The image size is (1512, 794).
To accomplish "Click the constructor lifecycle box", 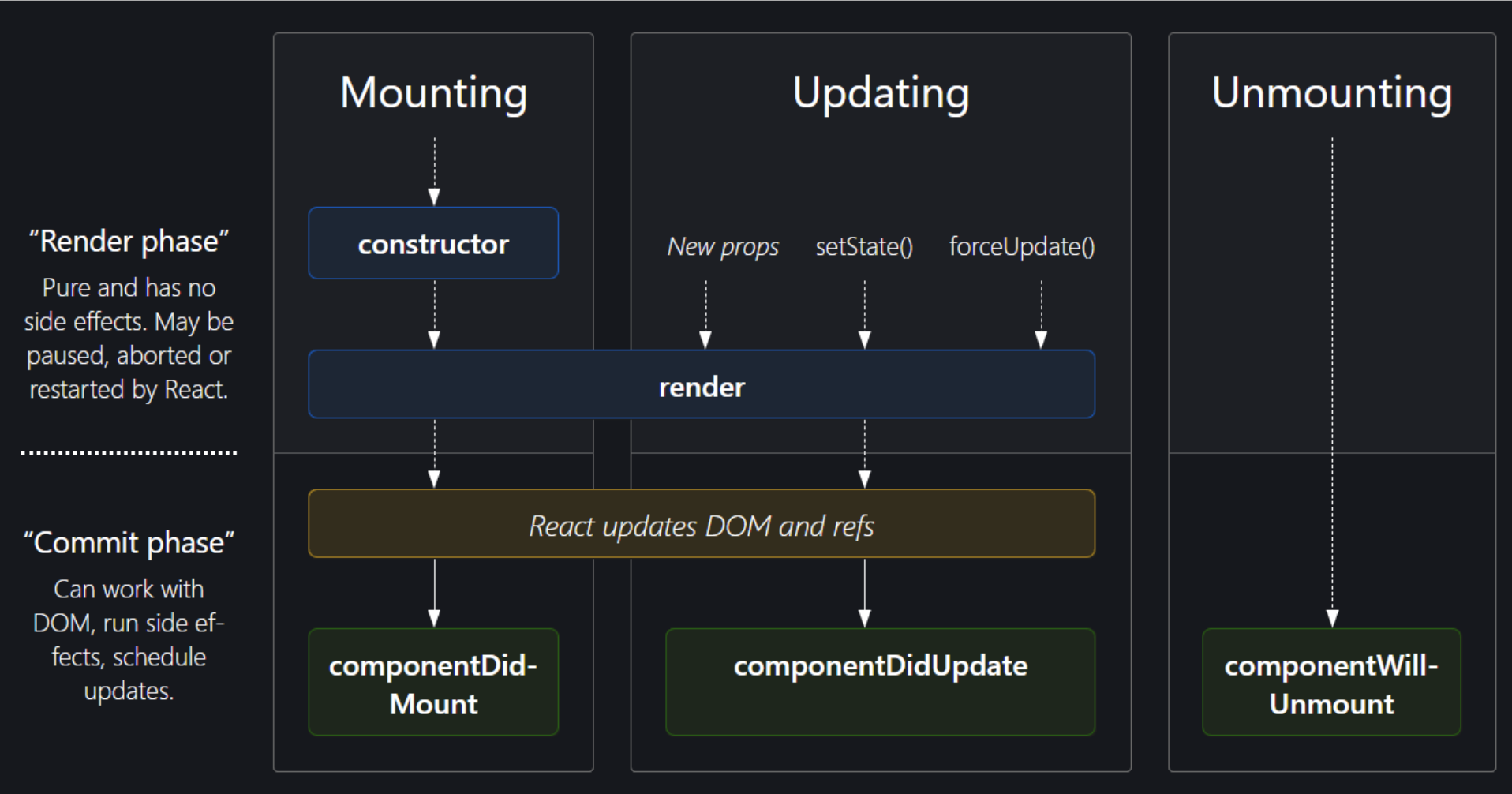I will tap(433, 244).
